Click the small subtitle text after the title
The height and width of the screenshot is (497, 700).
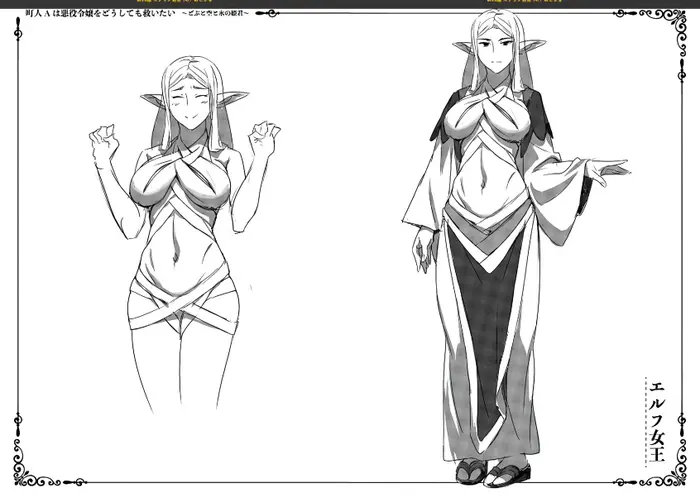[x=215, y=14]
